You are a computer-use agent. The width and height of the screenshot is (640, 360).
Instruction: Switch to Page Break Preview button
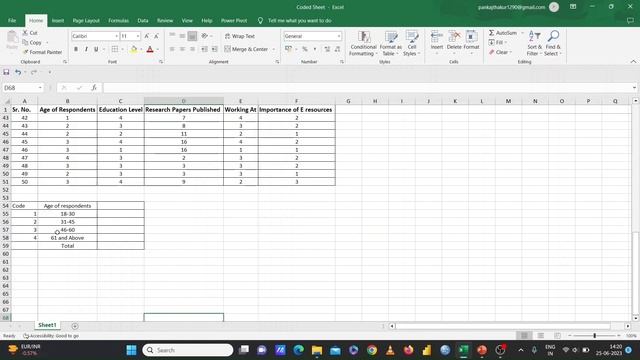coord(557,336)
